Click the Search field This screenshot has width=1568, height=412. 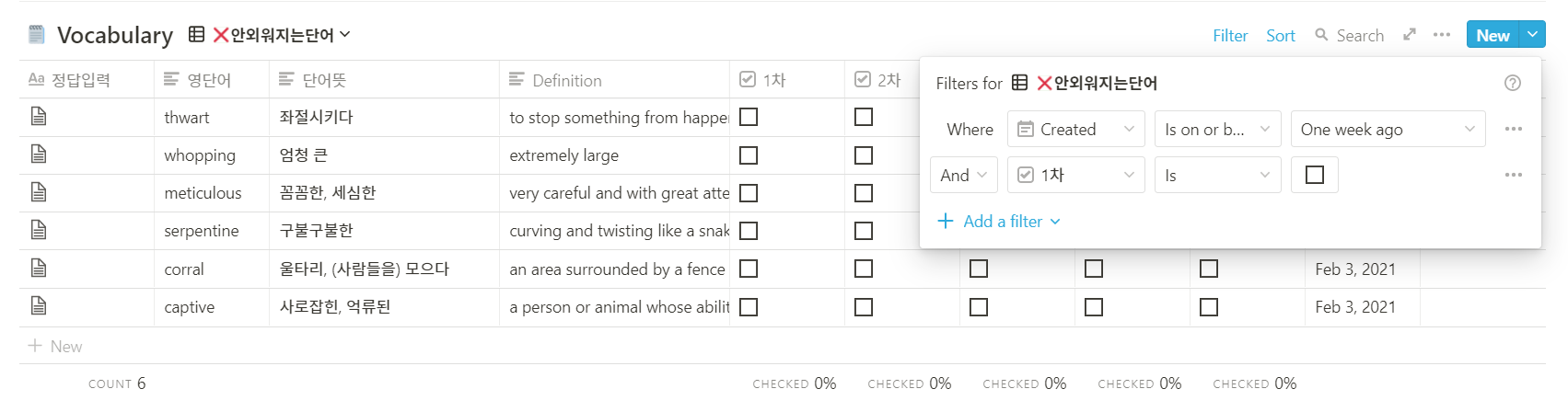[x=1350, y=36]
